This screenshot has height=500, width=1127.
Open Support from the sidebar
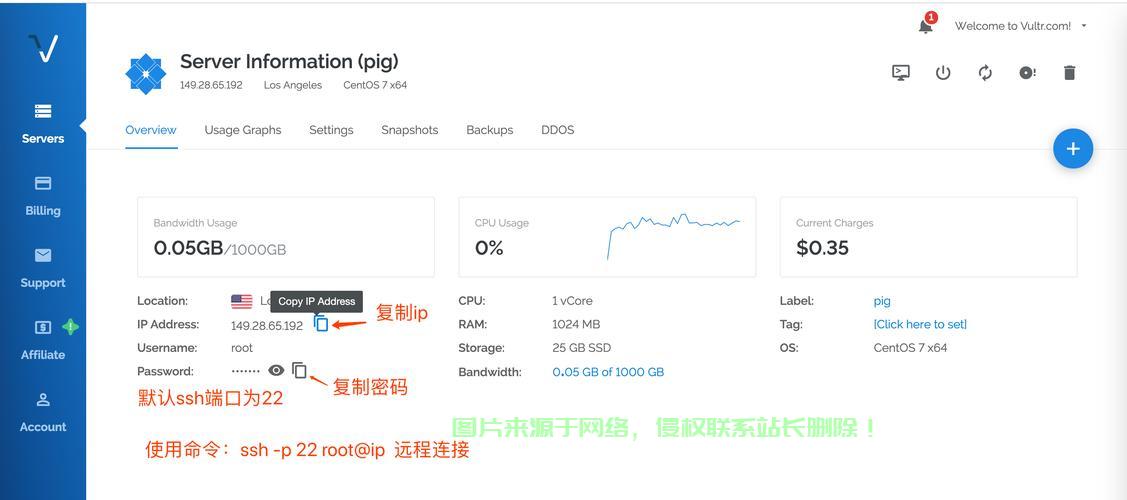coord(42,268)
